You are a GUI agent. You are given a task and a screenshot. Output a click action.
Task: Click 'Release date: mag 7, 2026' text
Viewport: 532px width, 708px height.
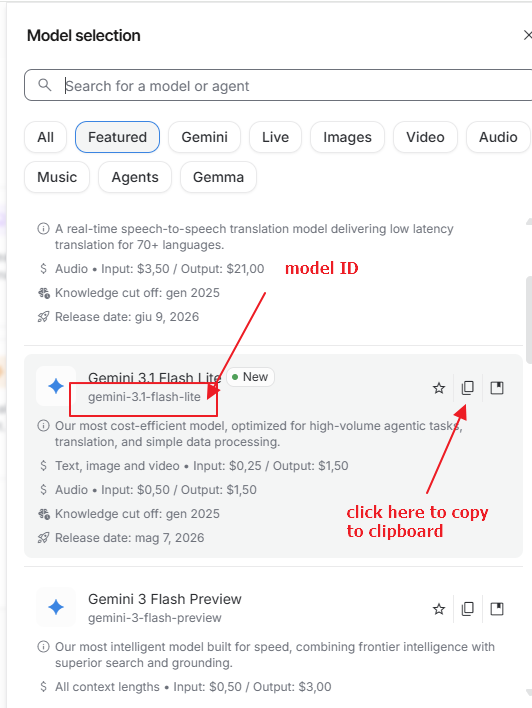pyautogui.click(x=130, y=538)
